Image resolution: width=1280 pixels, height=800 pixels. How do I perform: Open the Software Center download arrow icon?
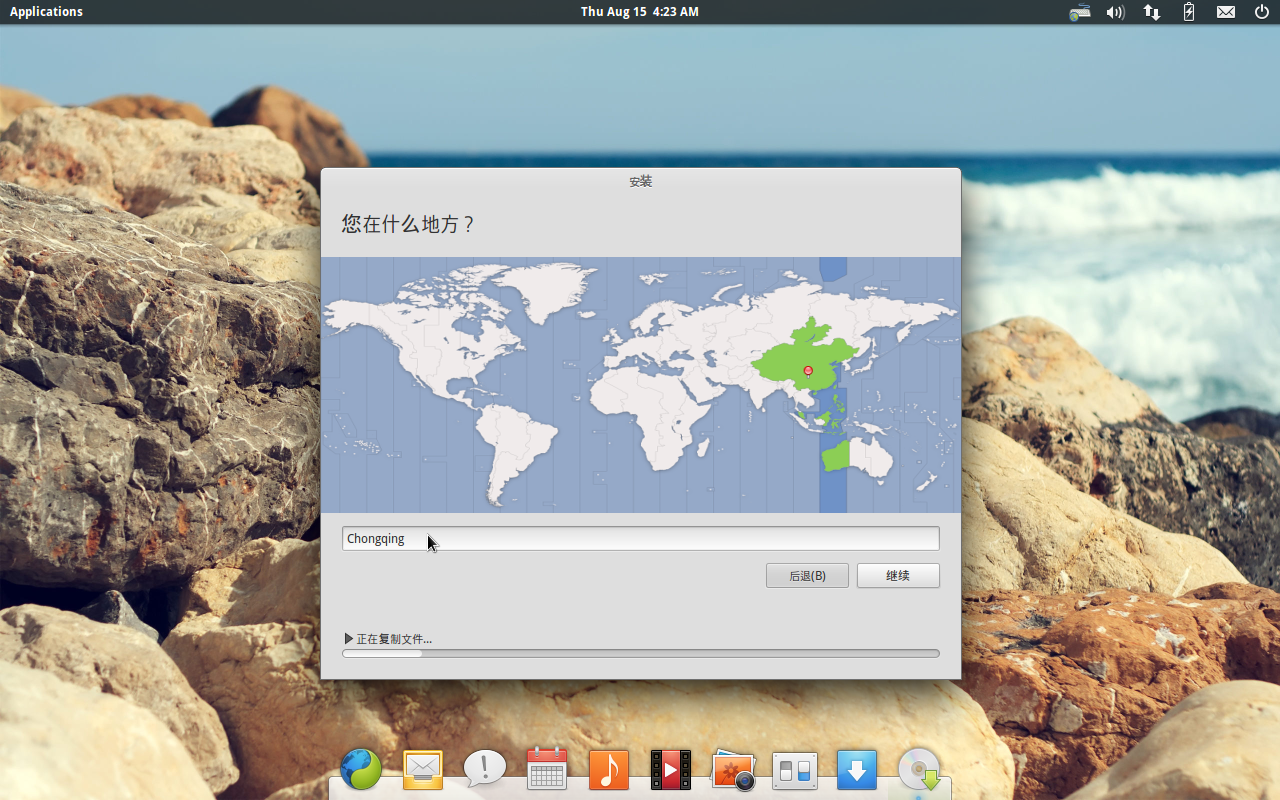click(857, 770)
